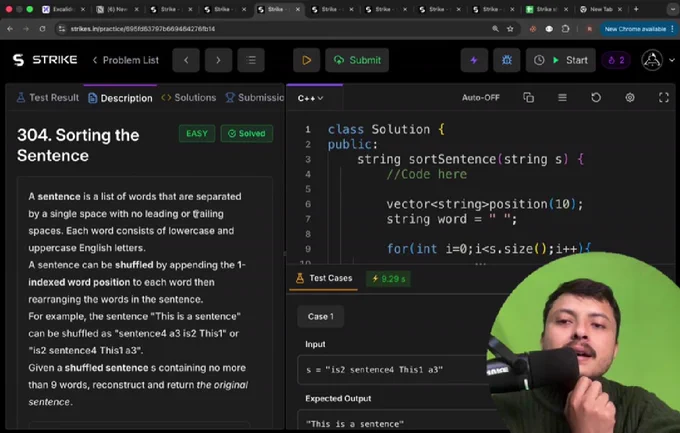The width and height of the screenshot is (680, 433).
Task: Open the tab search dropdown arrow
Action: click(673, 9)
